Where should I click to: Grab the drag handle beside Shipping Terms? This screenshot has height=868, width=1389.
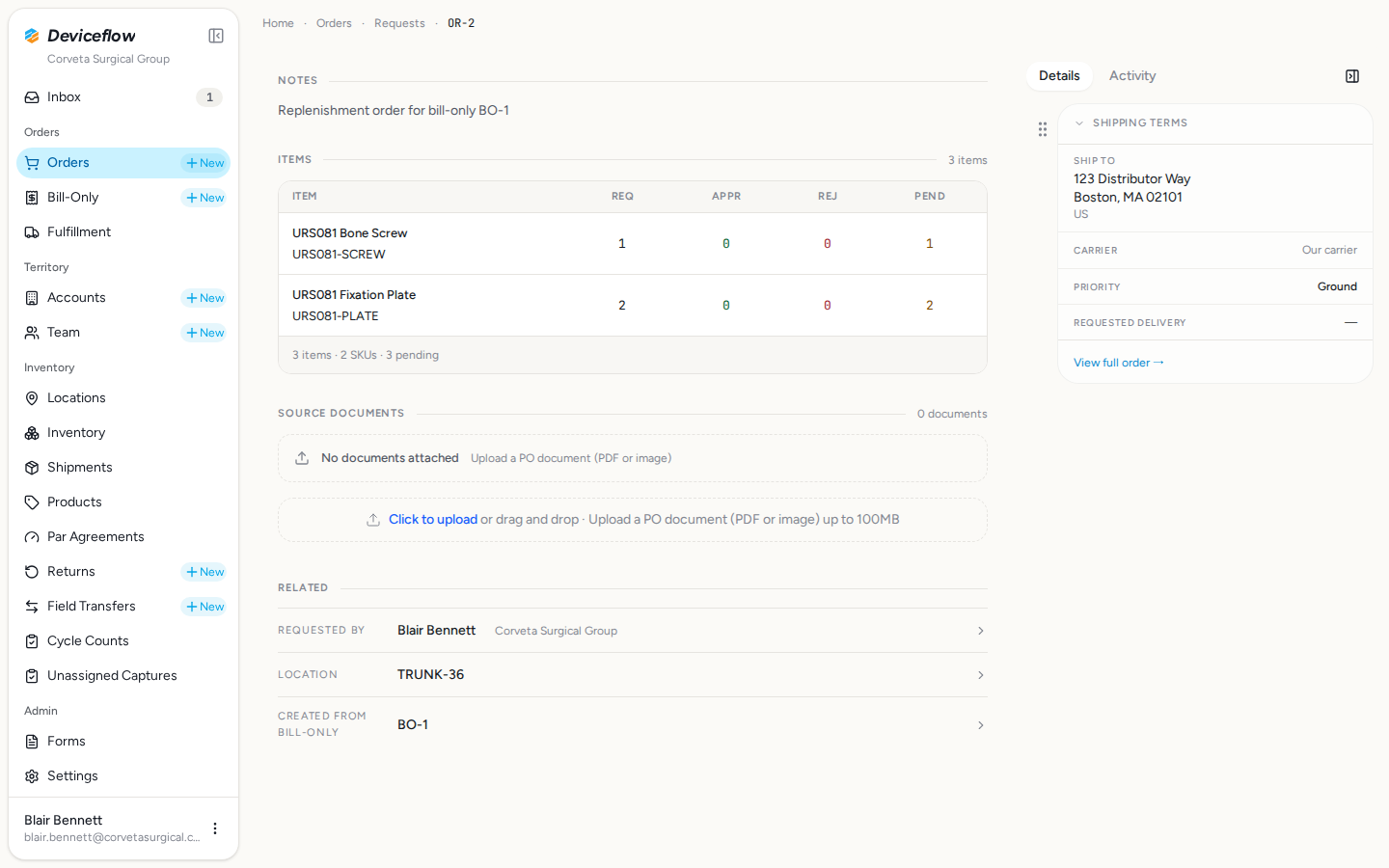coord(1043,129)
